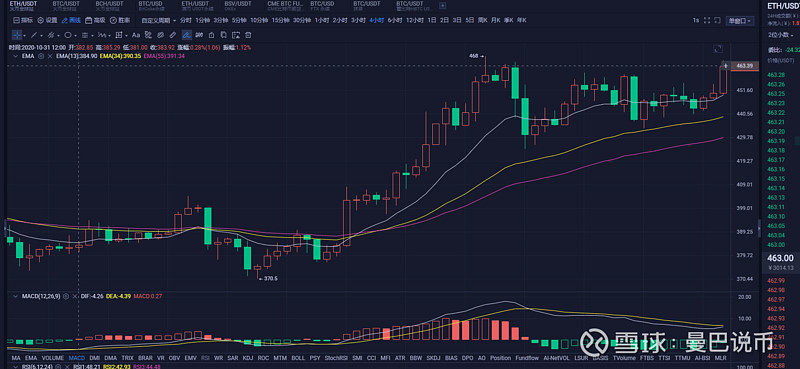Image resolution: width=800 pixels, height=369 pixels.
Task: Open the 2位小数 decimal precision dropdown
Action: pyautogui.click(x=781, y=35)
